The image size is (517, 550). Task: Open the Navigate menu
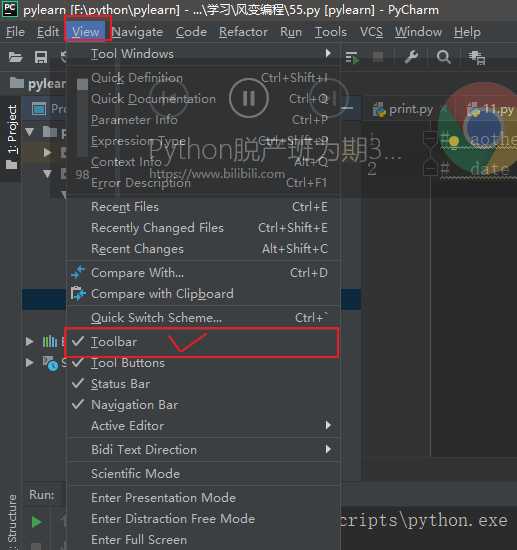click(x=137, y=32)
